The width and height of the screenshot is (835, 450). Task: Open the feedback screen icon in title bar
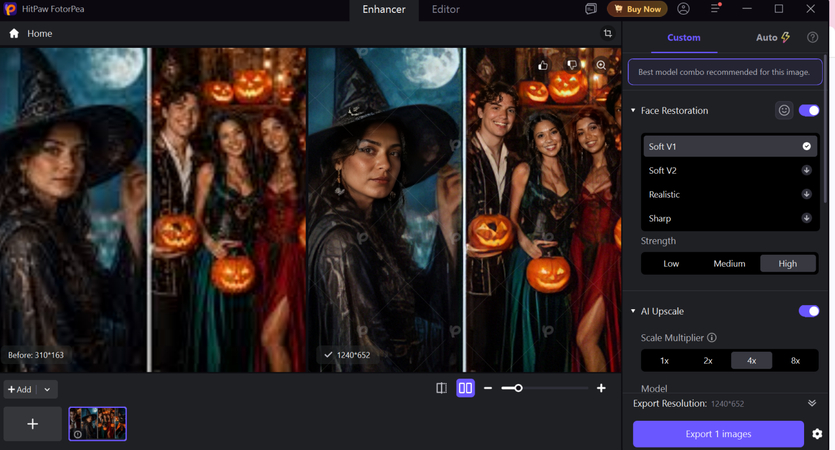pyautogui.click(x=591, y=9)
